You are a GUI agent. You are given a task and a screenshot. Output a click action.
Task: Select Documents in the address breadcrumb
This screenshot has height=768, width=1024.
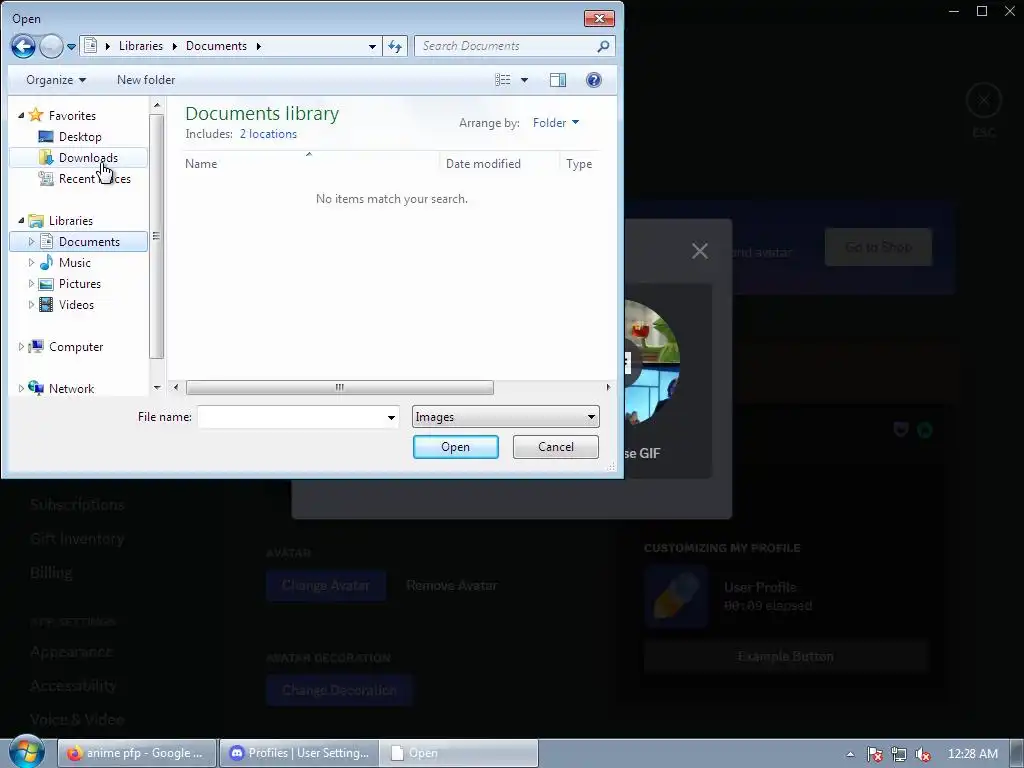click(216, 46)
